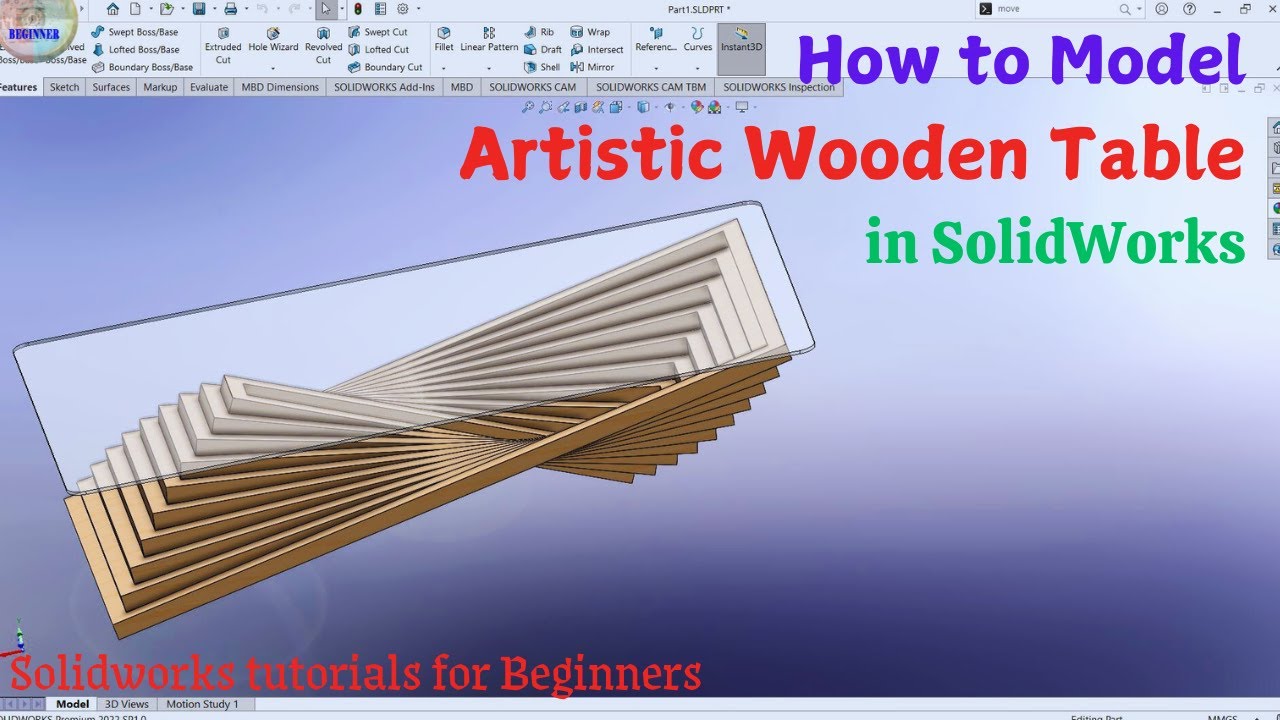Click the Wrap feature tool

coord(590,32)
